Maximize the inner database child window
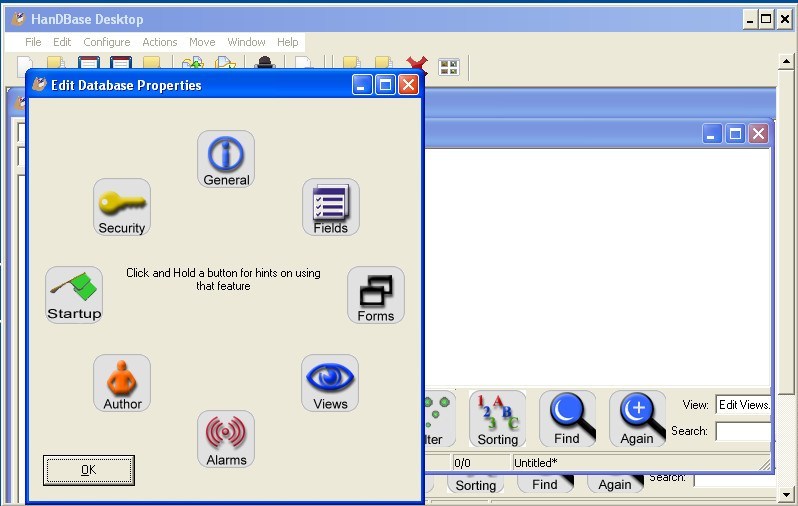The width and height of the screenshot is (798, 506). click(735, 134)
